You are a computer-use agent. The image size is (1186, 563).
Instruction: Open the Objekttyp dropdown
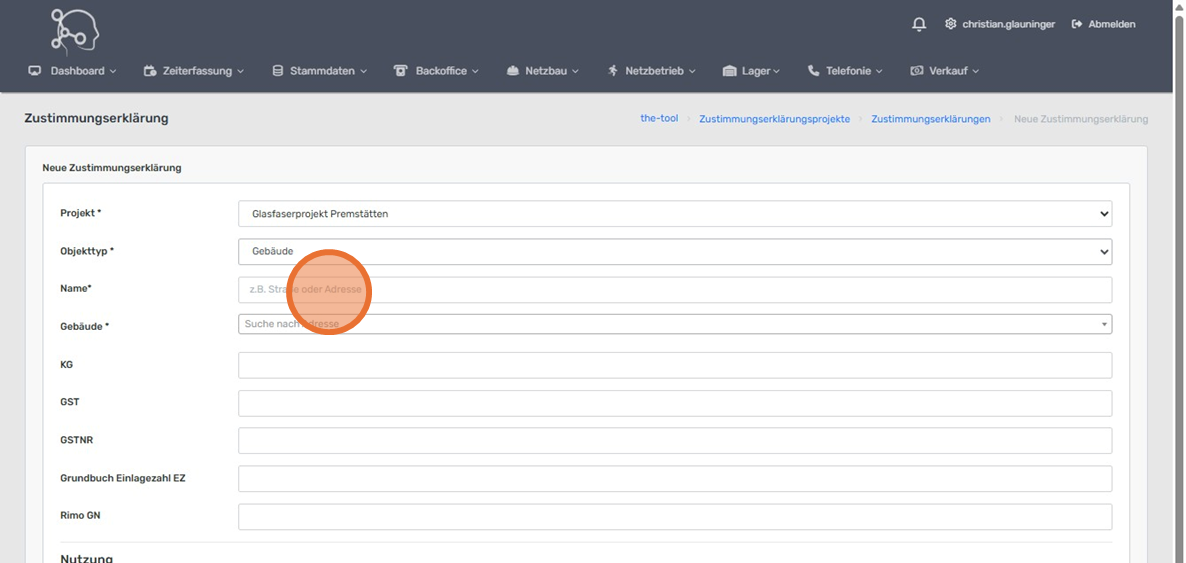coord(674,251)
